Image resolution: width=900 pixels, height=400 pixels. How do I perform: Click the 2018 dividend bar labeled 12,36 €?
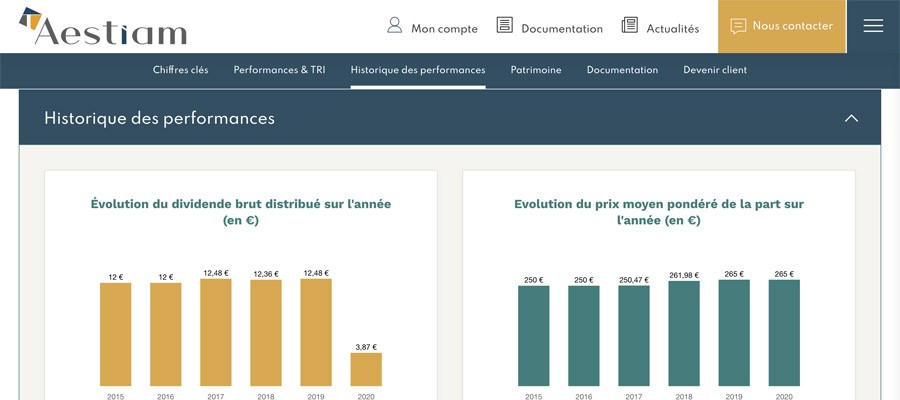coord(266,333)
